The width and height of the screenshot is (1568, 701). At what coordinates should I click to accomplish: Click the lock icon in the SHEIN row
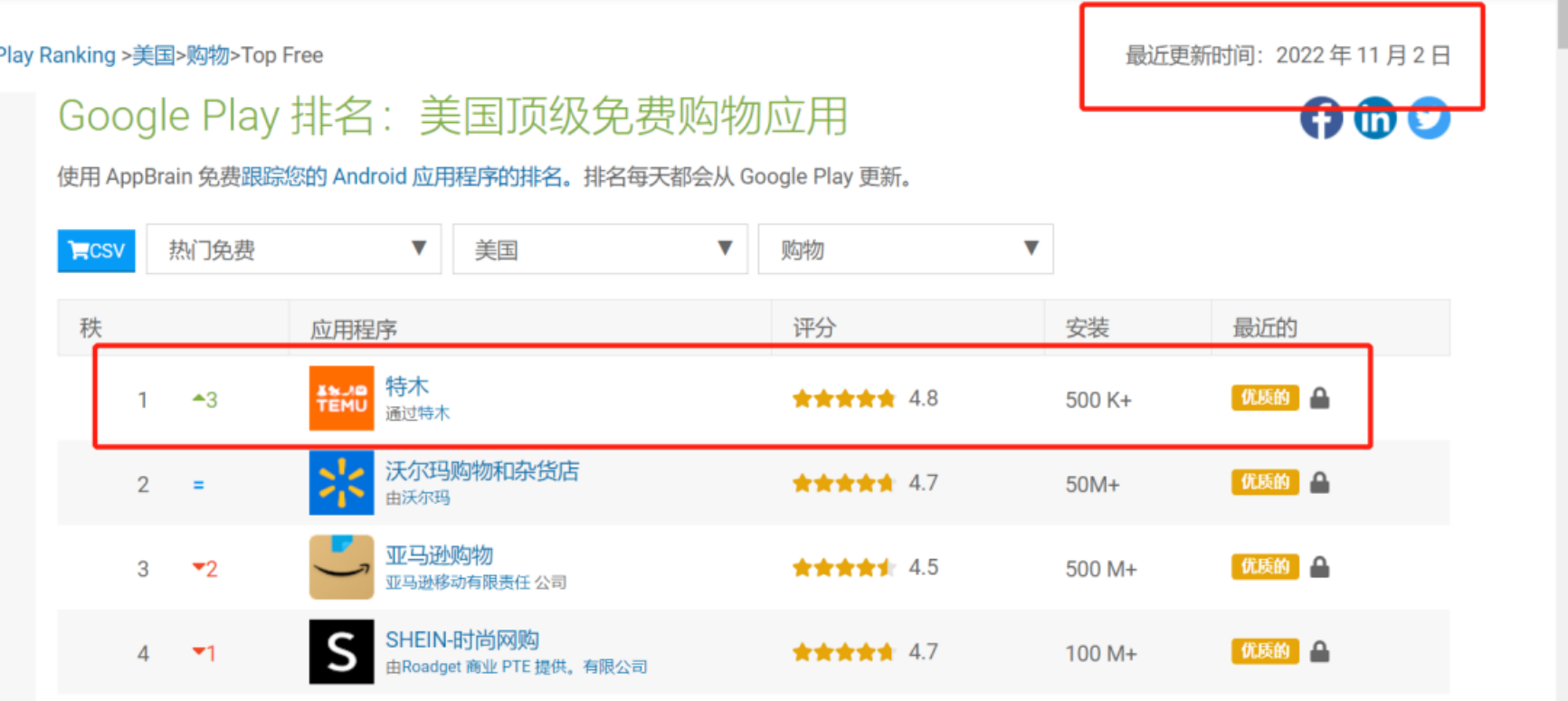click(1320, 651)
